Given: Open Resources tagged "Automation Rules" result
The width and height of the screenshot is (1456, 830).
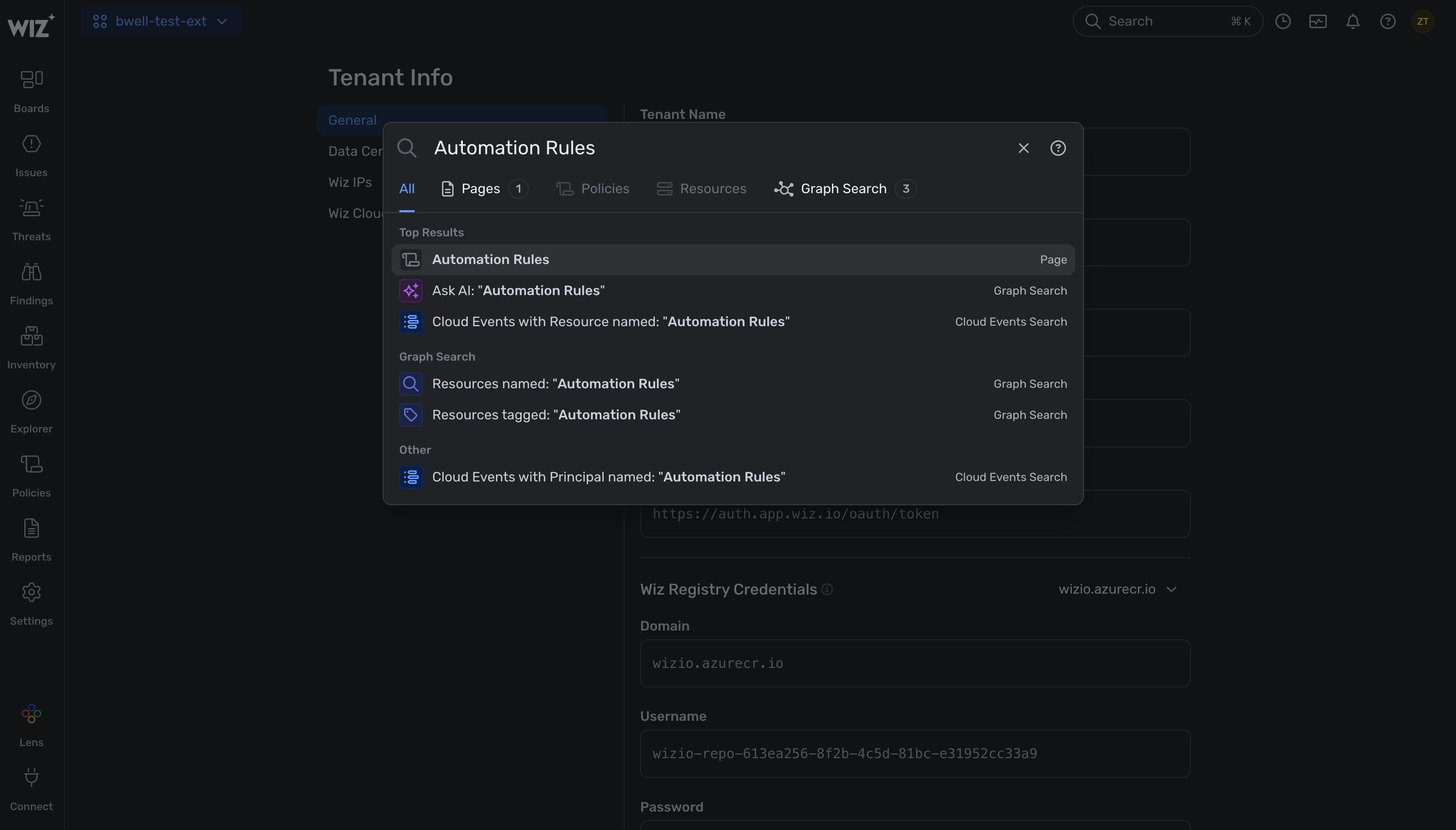Looking at the screenshot, I should pos(733,415).
